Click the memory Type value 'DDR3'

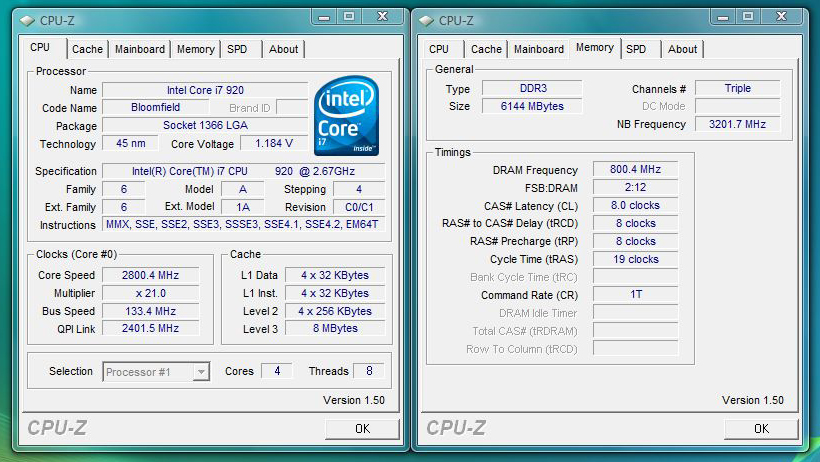coord(532,88)
